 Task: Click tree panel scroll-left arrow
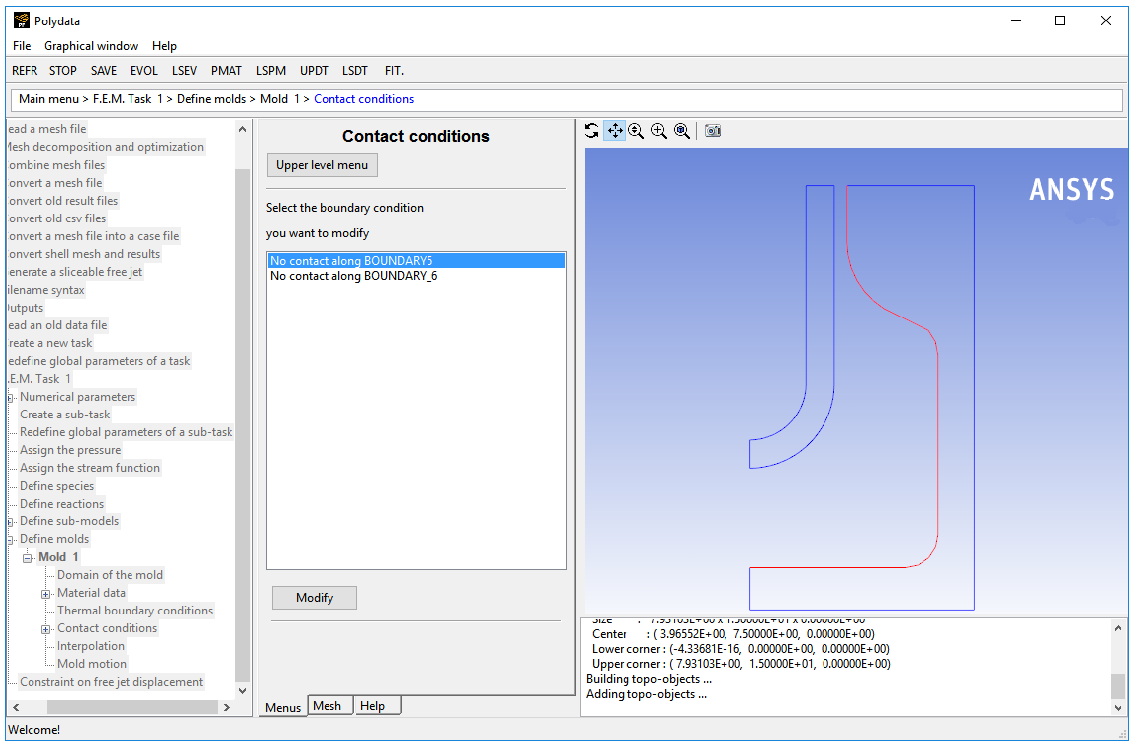click(x=16, y=707)
